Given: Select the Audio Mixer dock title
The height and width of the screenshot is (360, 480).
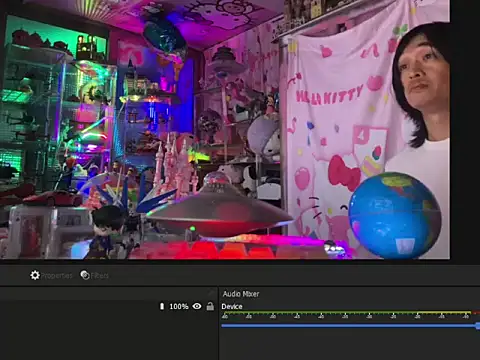Looking at the screenshot, I should 241,294.
